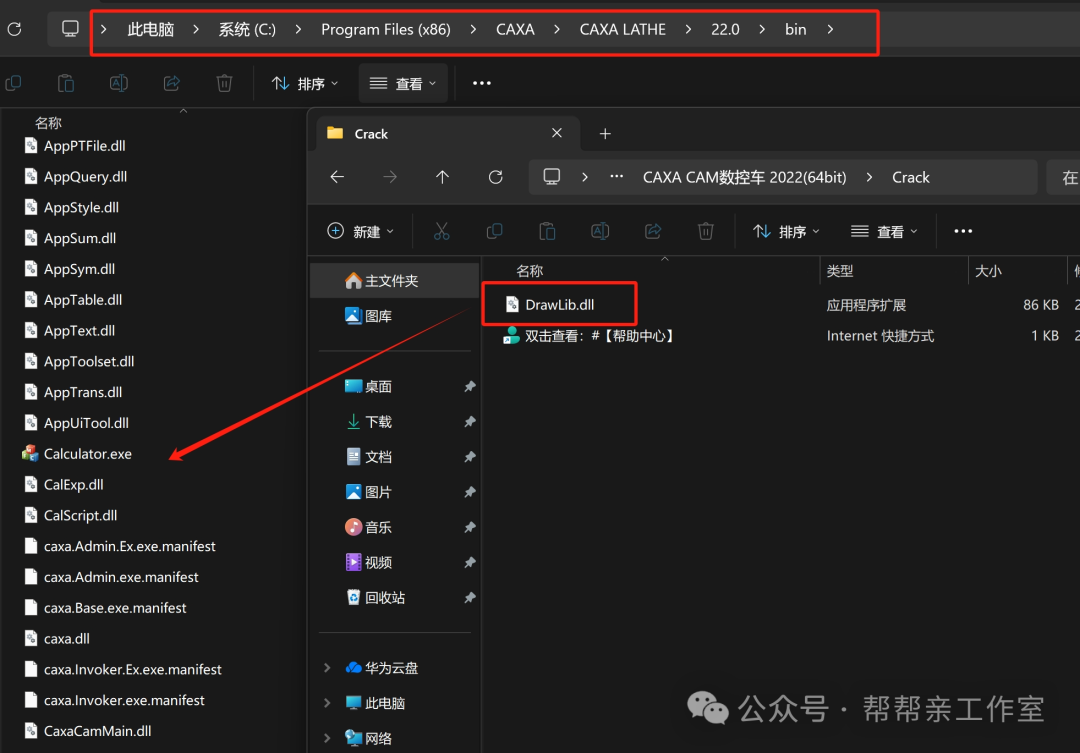The image size is (1080, 753).
Task: Click CAXA LATHE breadcrumb segment
Action: pyautogui.click(x=623, y=30)
